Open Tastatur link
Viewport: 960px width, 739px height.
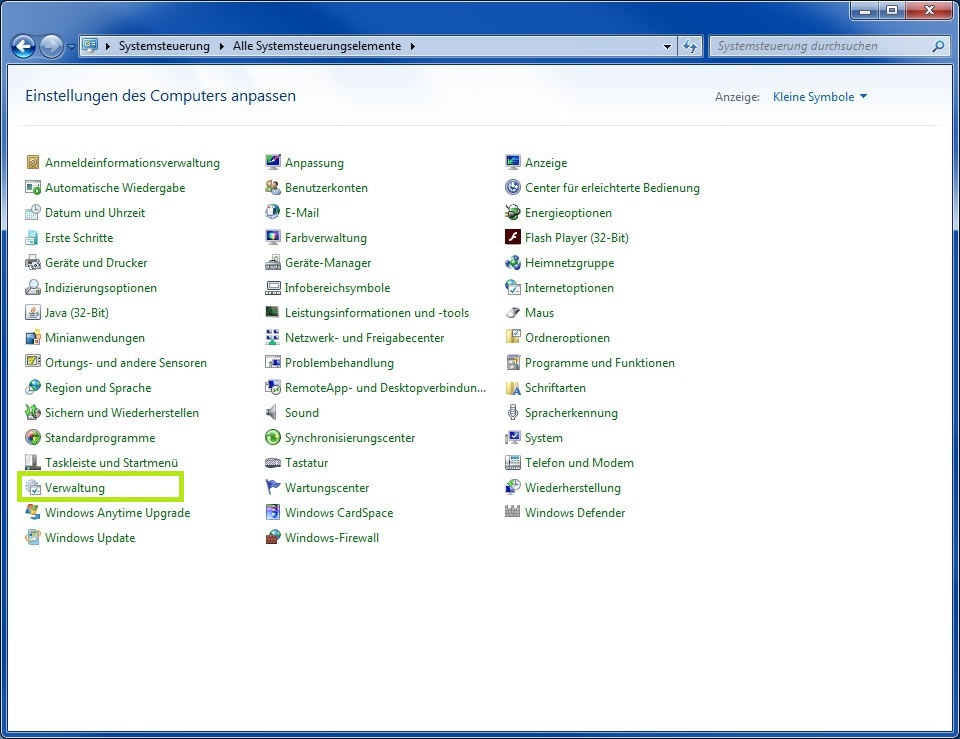click(x=307, y=463)
